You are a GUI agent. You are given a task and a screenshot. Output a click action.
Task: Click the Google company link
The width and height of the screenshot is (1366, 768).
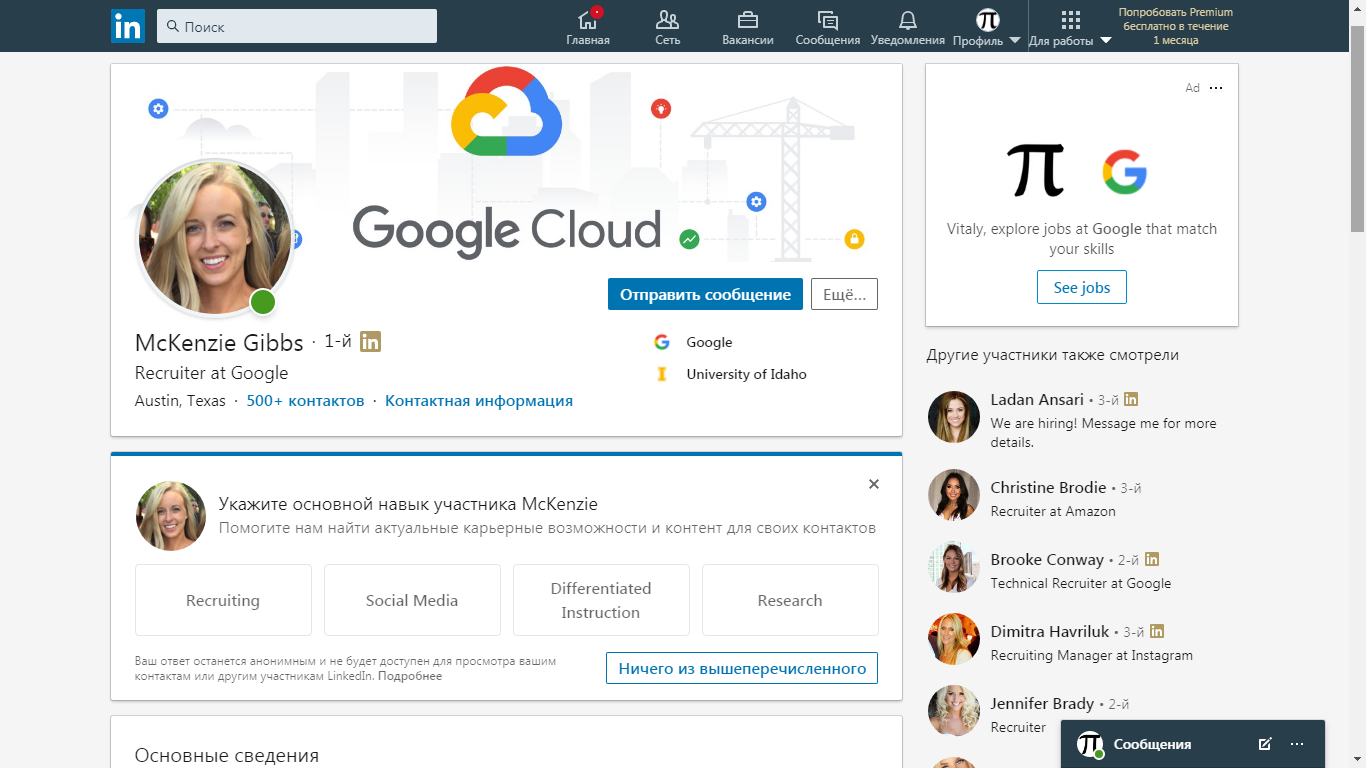coord(709,342)
